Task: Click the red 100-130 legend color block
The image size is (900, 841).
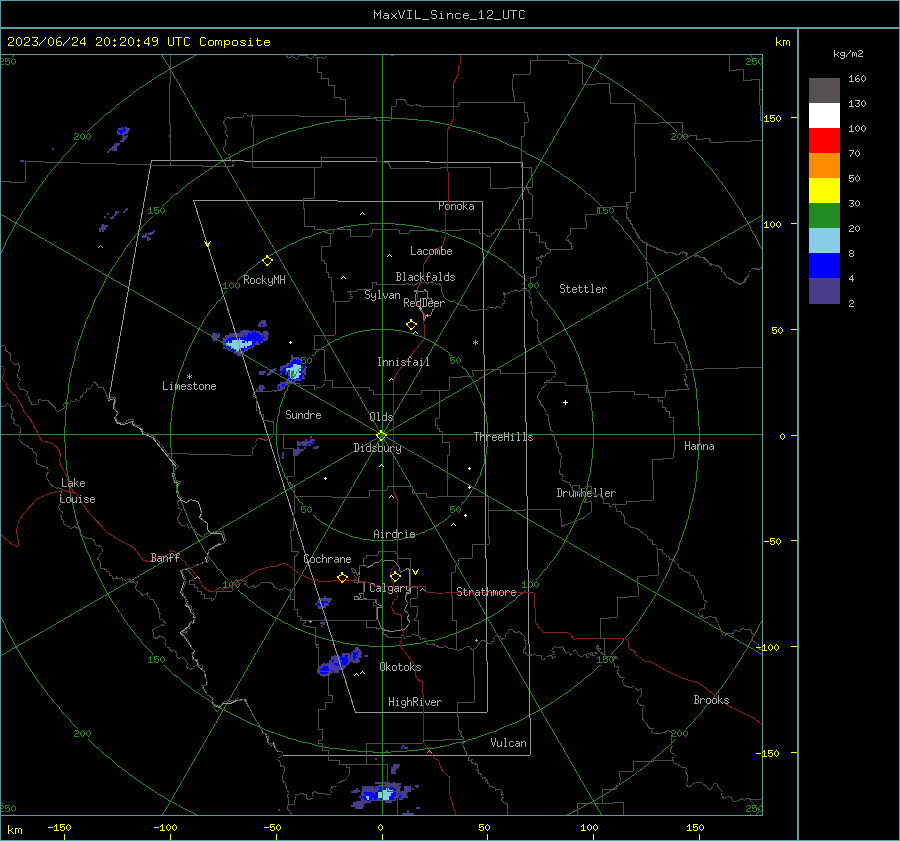Action: click(x=824, y=141)
